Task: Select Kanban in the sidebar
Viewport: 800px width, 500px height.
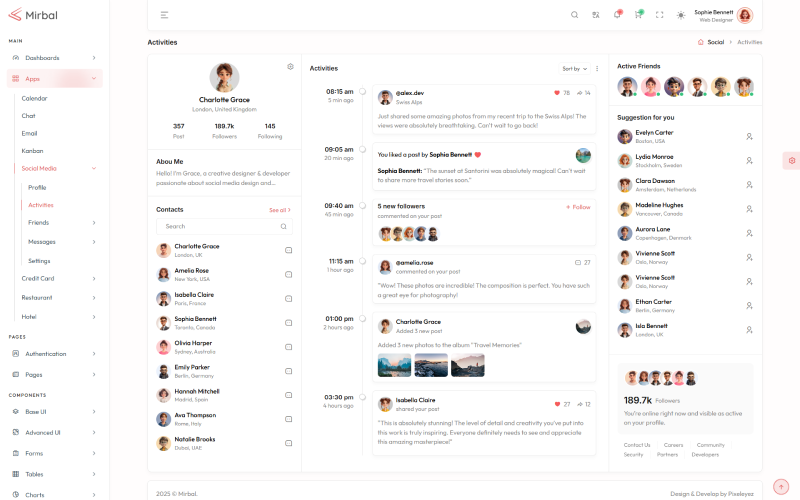Action: [33, 150]
